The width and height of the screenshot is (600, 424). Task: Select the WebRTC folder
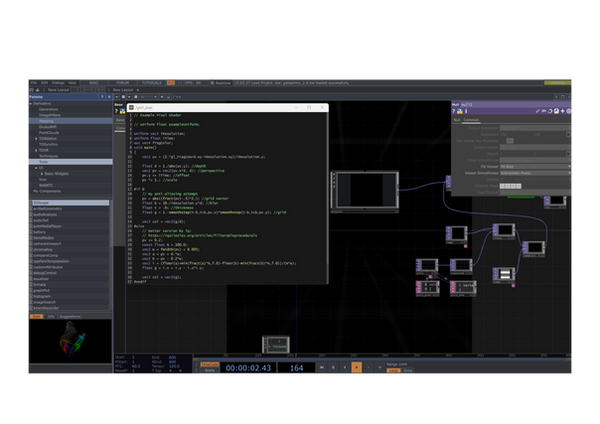pyautogui.click(x=46, y=185)
